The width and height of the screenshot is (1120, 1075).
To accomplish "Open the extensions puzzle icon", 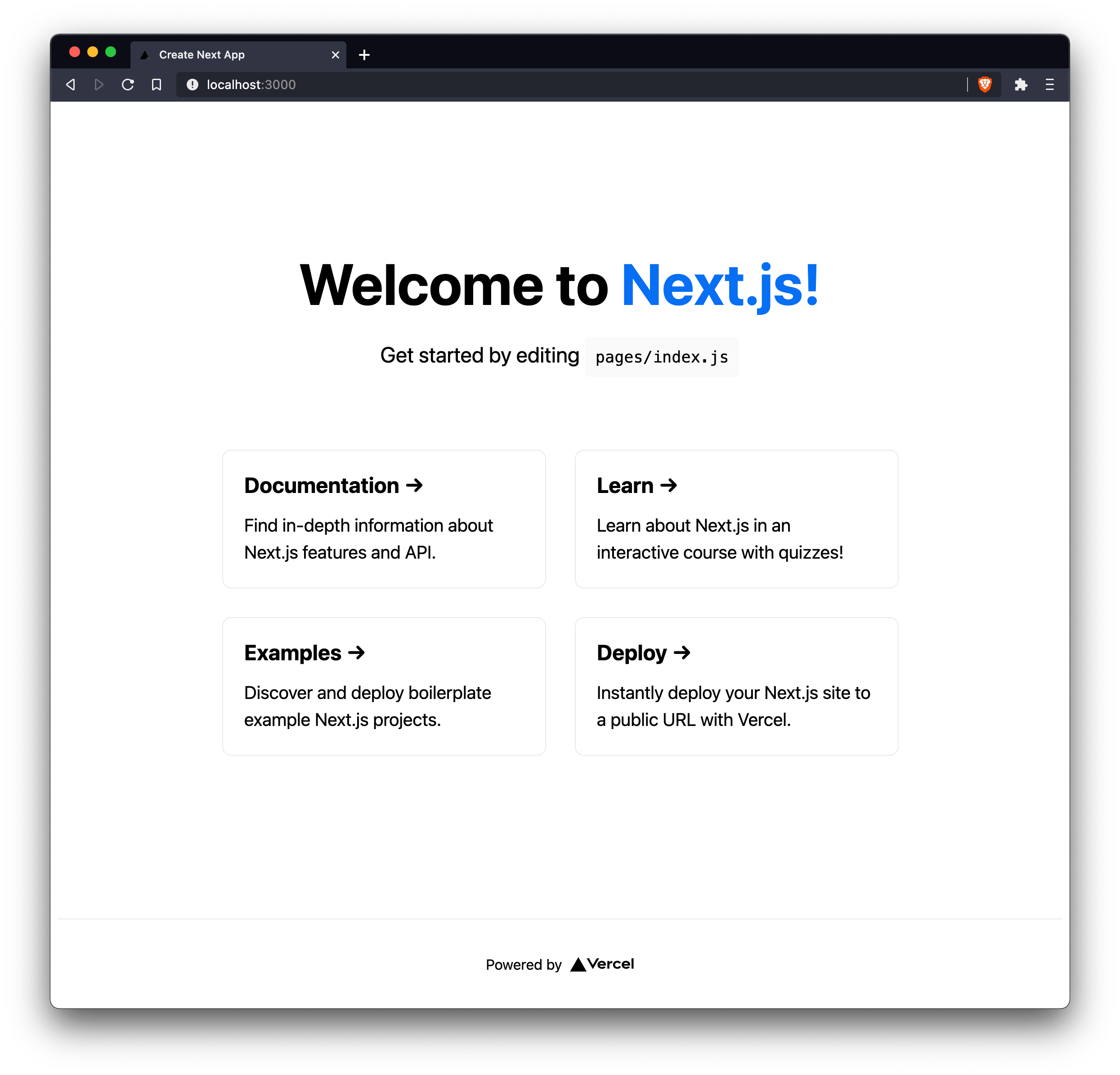I will tap(1021, 85).
